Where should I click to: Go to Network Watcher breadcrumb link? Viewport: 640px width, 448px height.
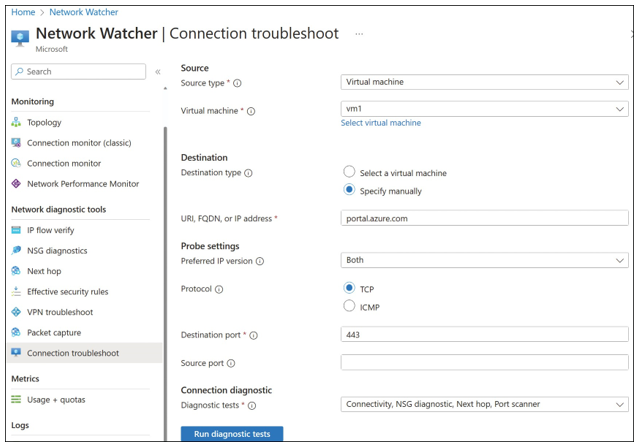[84, 12]
